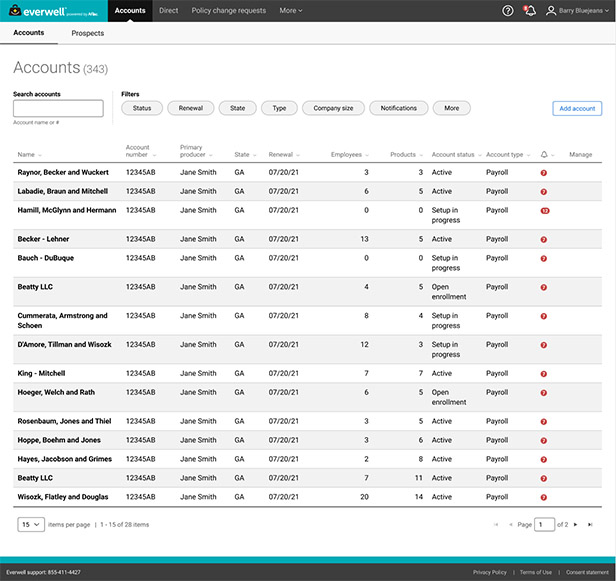The height and width of the screenshot is (581, 616).
Task: Open notification badge for Wisozk, Flatley and Douglas
Action: 544,497
